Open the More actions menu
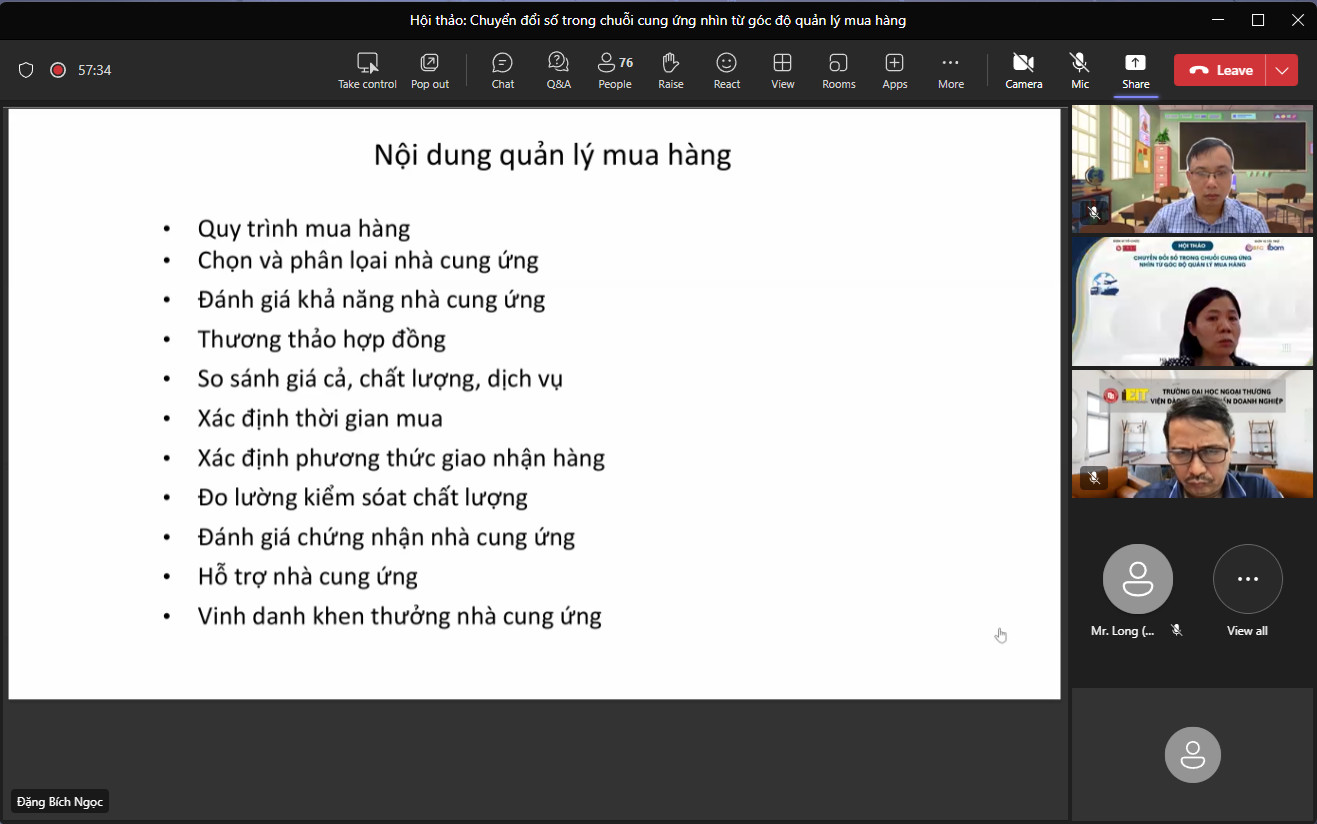 click(951, 71)
